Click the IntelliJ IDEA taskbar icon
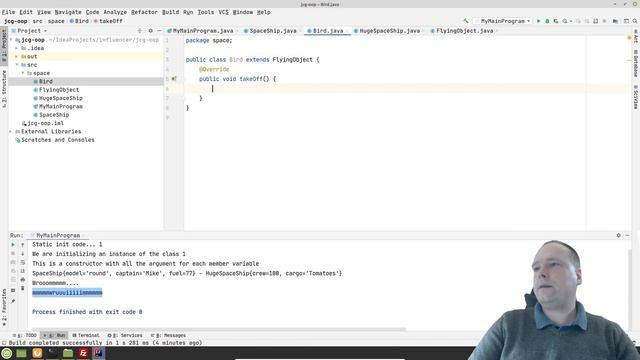 point(98,353)
